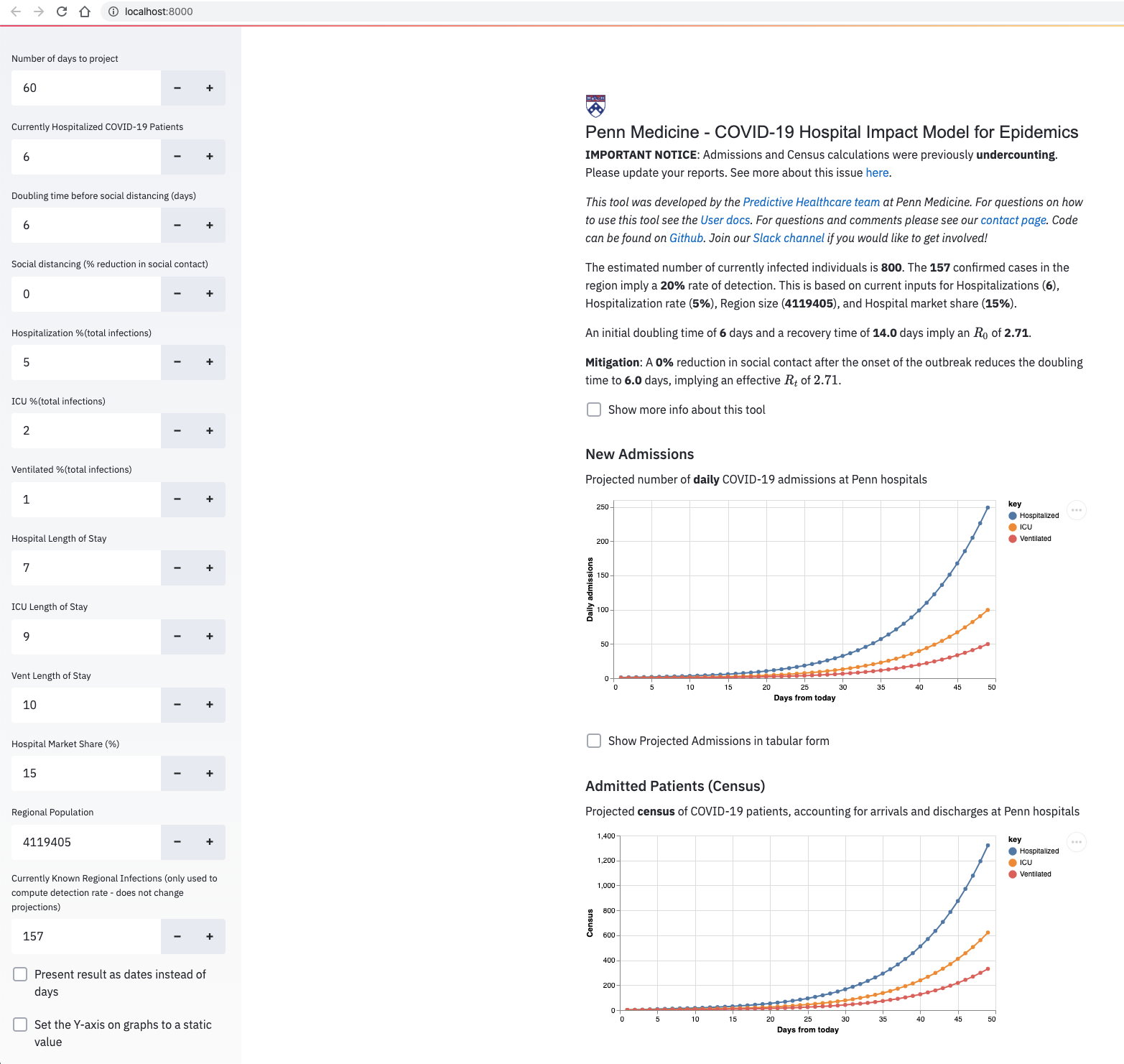
Task: Increase number of days to project
Action: point(210,88)
